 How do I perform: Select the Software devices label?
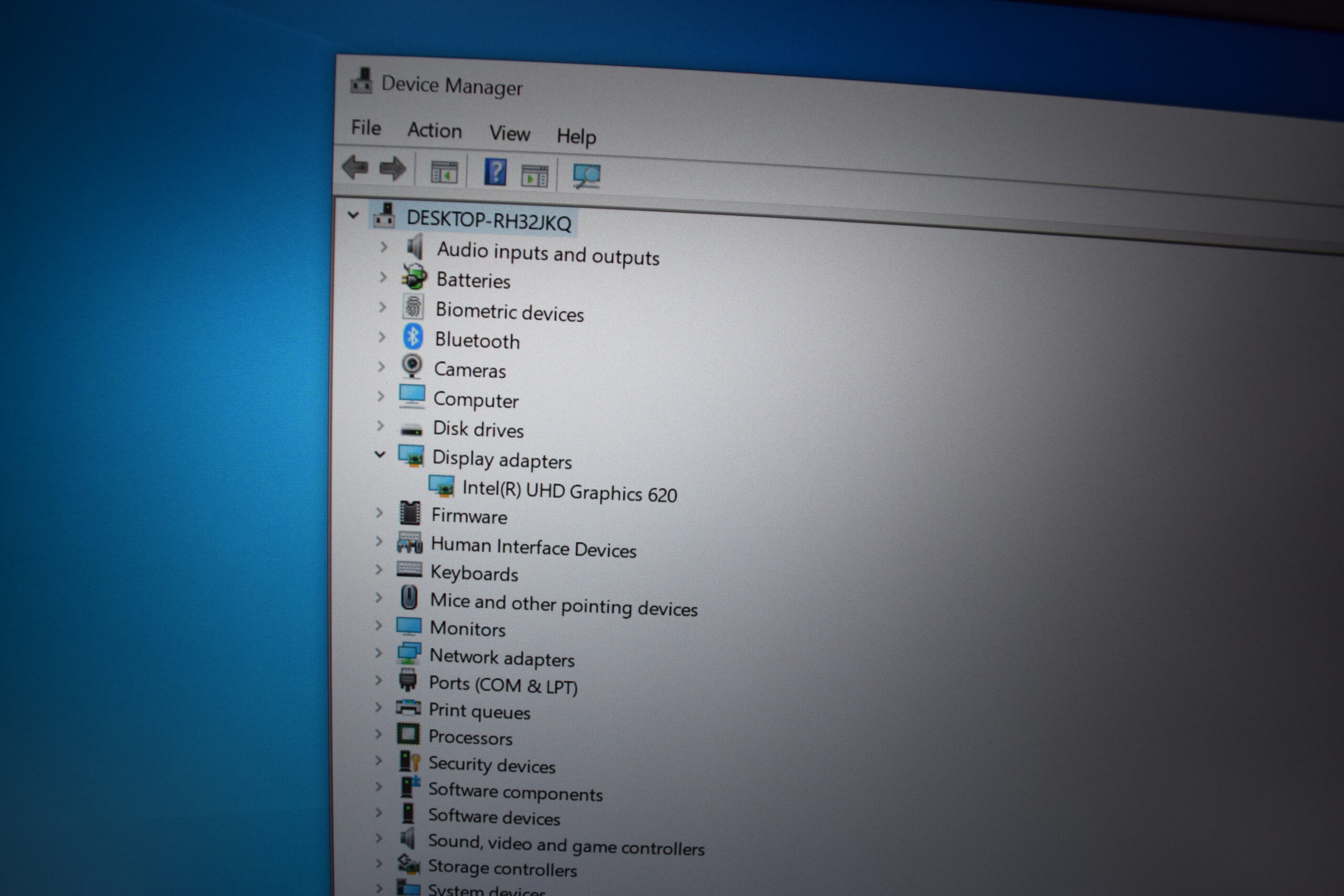(494, 817)
